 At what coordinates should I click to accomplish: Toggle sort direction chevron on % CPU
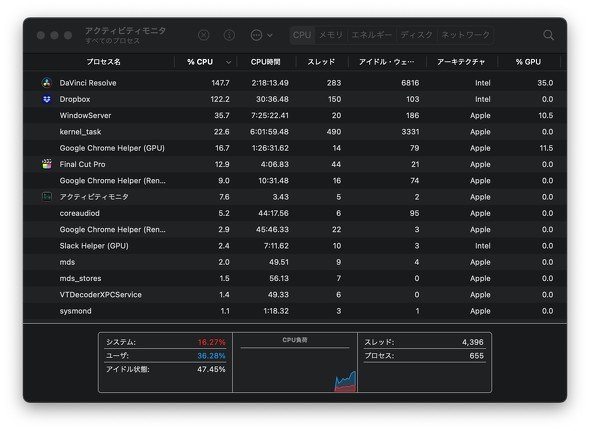228,62
